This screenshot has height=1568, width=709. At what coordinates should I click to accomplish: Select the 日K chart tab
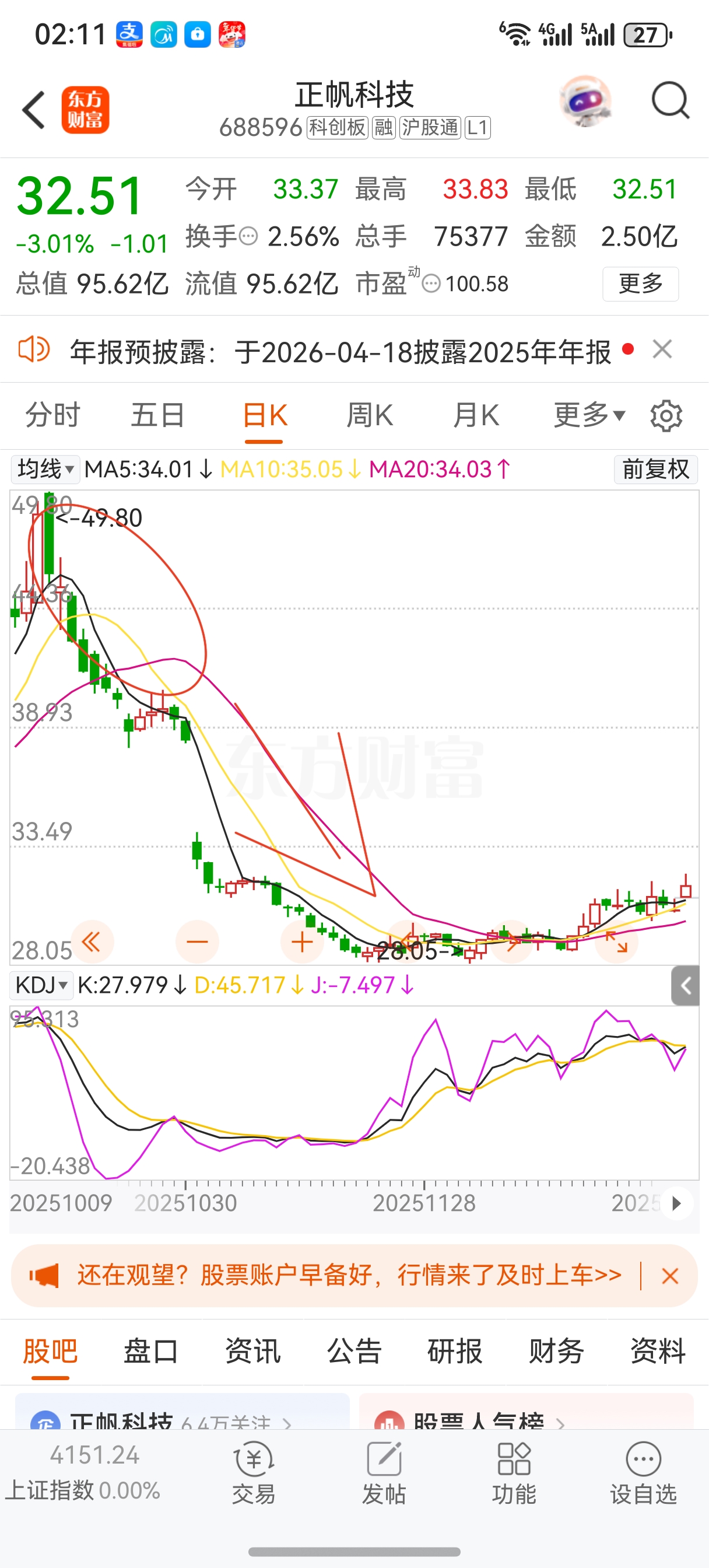click(x=264, y=416)
